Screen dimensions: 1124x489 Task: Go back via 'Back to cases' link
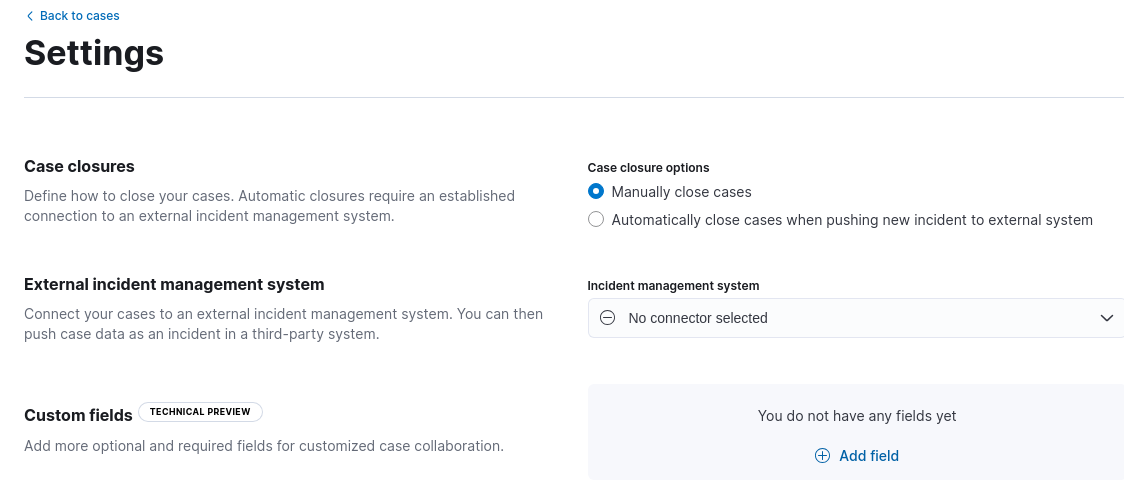tap(79, 16)
